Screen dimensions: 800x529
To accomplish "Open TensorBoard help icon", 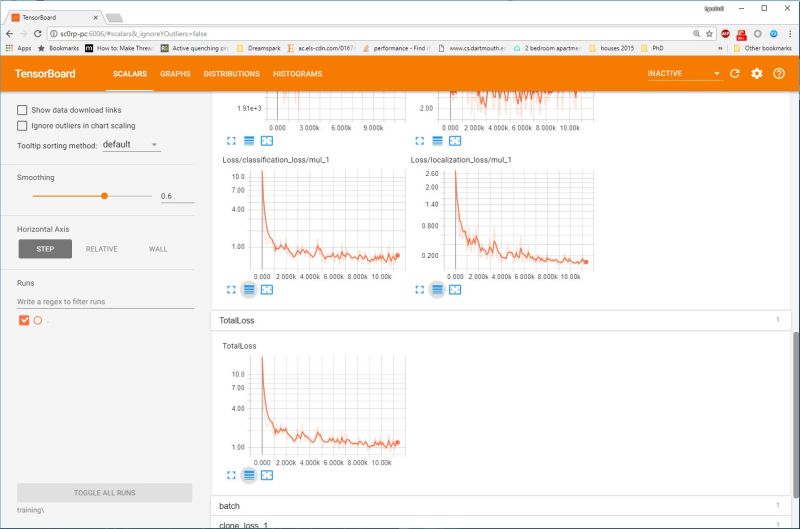I will click(779, 73).
